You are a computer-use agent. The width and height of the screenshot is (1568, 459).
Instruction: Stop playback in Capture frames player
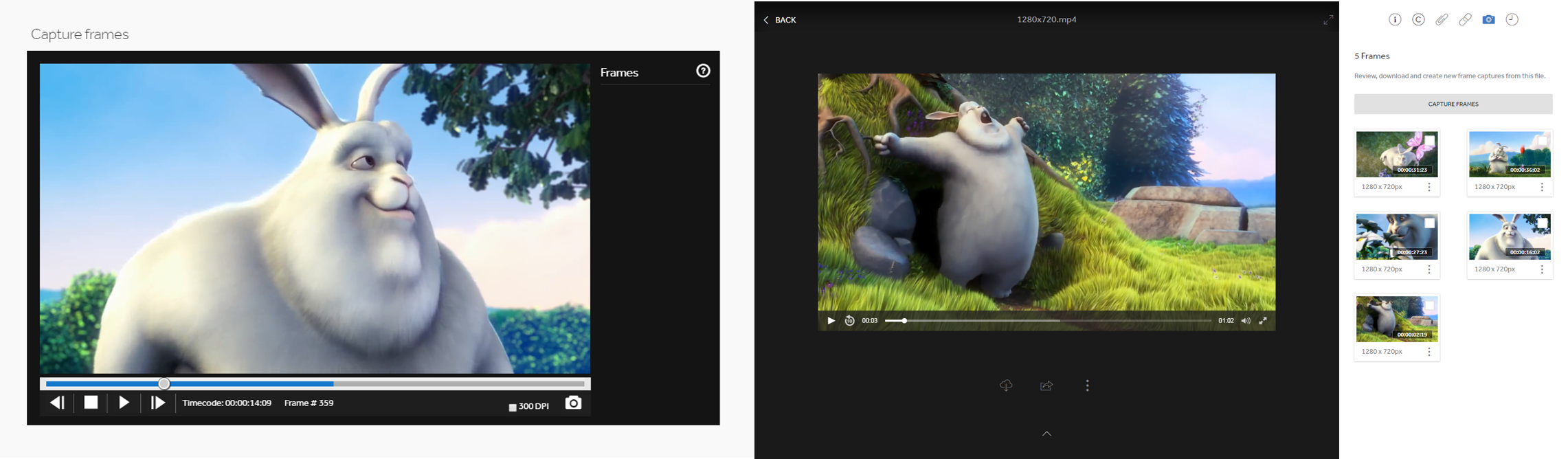(91, 403)
